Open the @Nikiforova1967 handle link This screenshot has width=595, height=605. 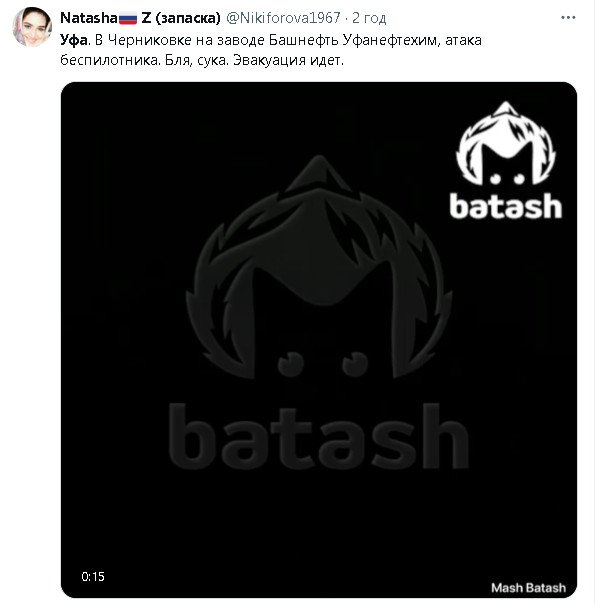(x=283, y=18)
